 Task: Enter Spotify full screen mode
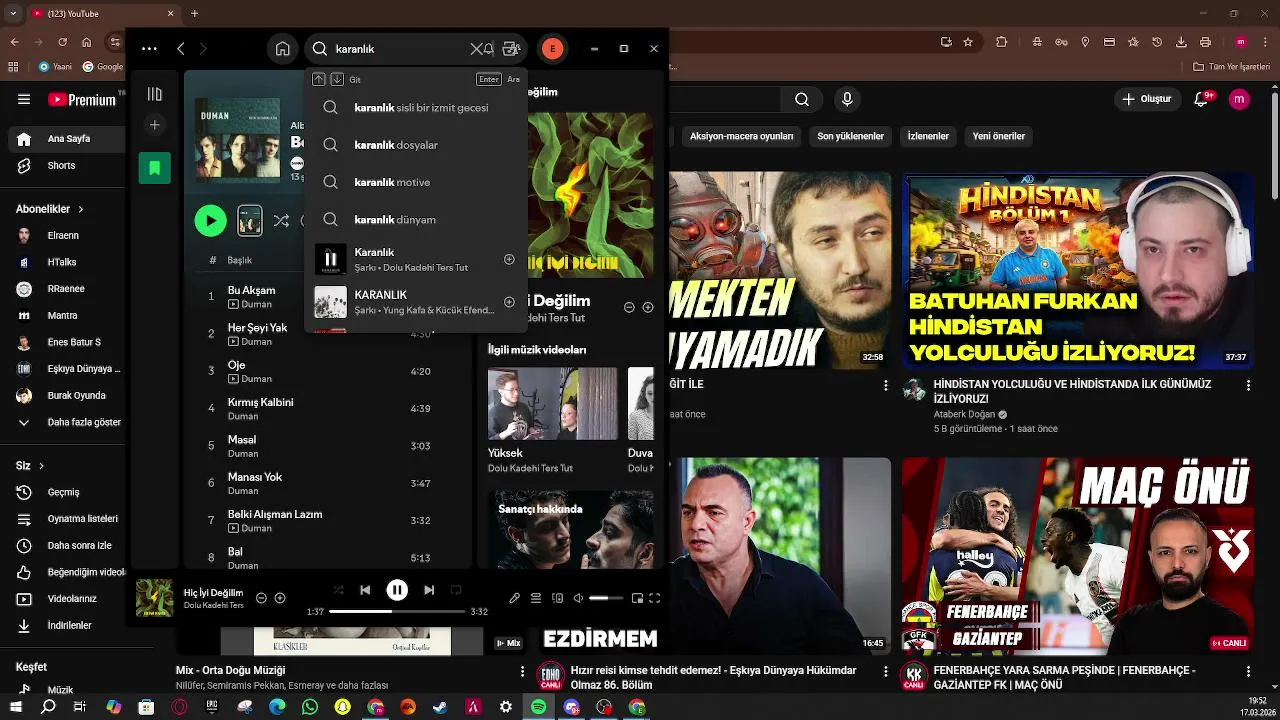[x=655, y=598]
